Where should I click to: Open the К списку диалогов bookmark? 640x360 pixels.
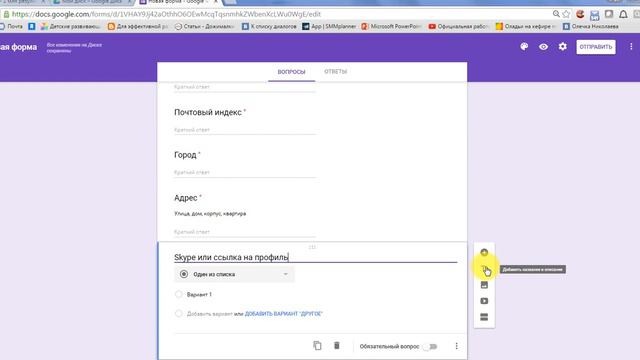[x=269, y=27]
